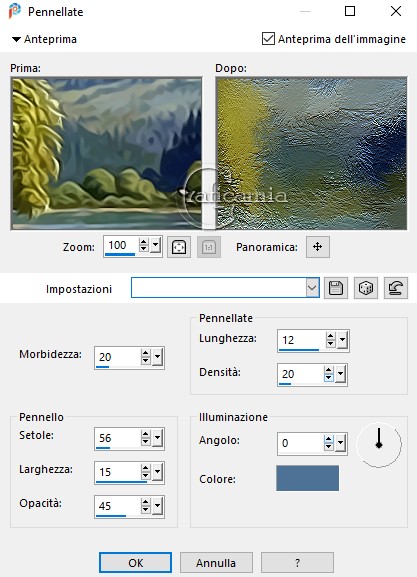Screen dimensions: 417x577
Task: Increase the Lunghezza value with up arrow
Action: 331,336
